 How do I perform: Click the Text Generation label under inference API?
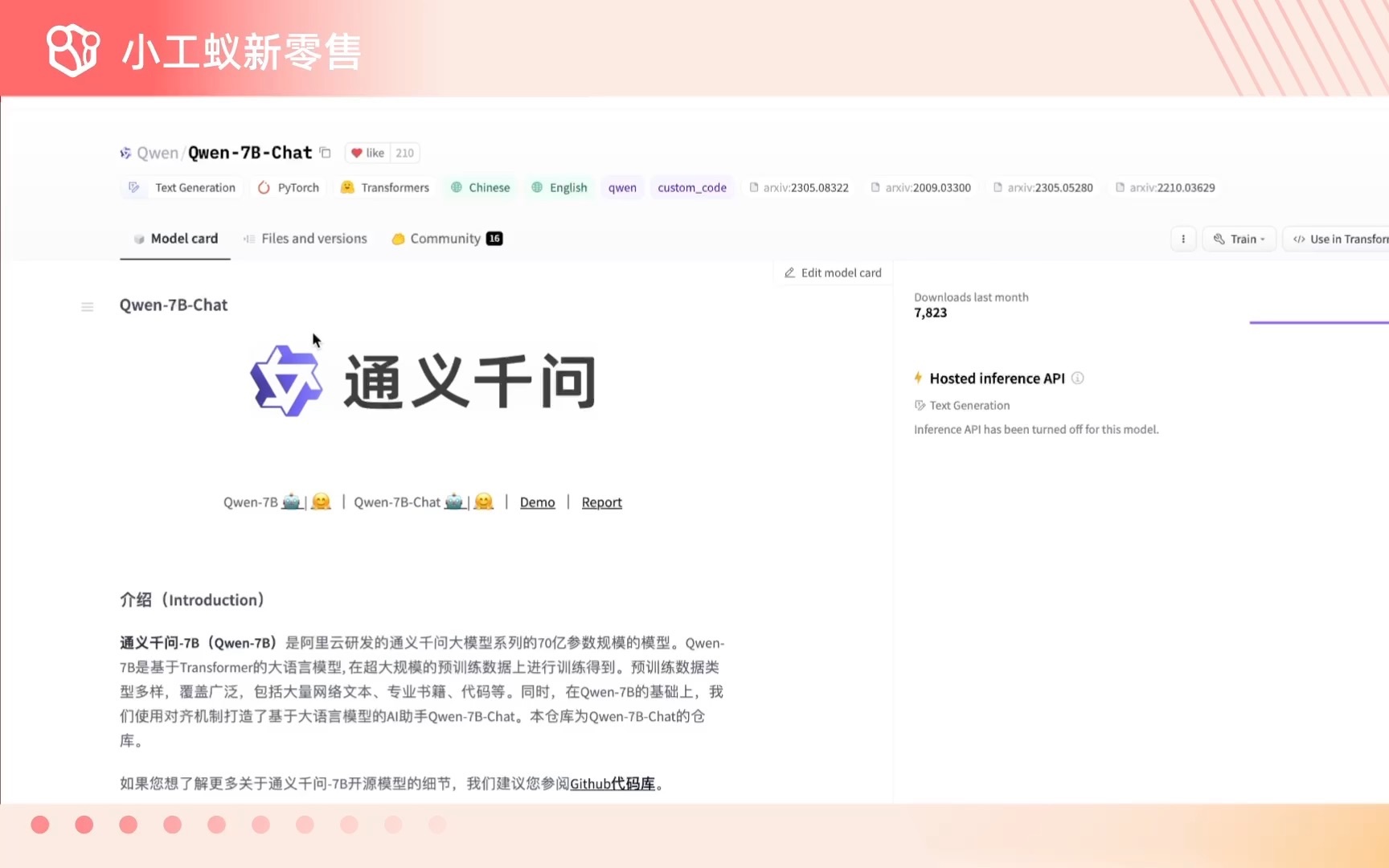tap(969, 405)
